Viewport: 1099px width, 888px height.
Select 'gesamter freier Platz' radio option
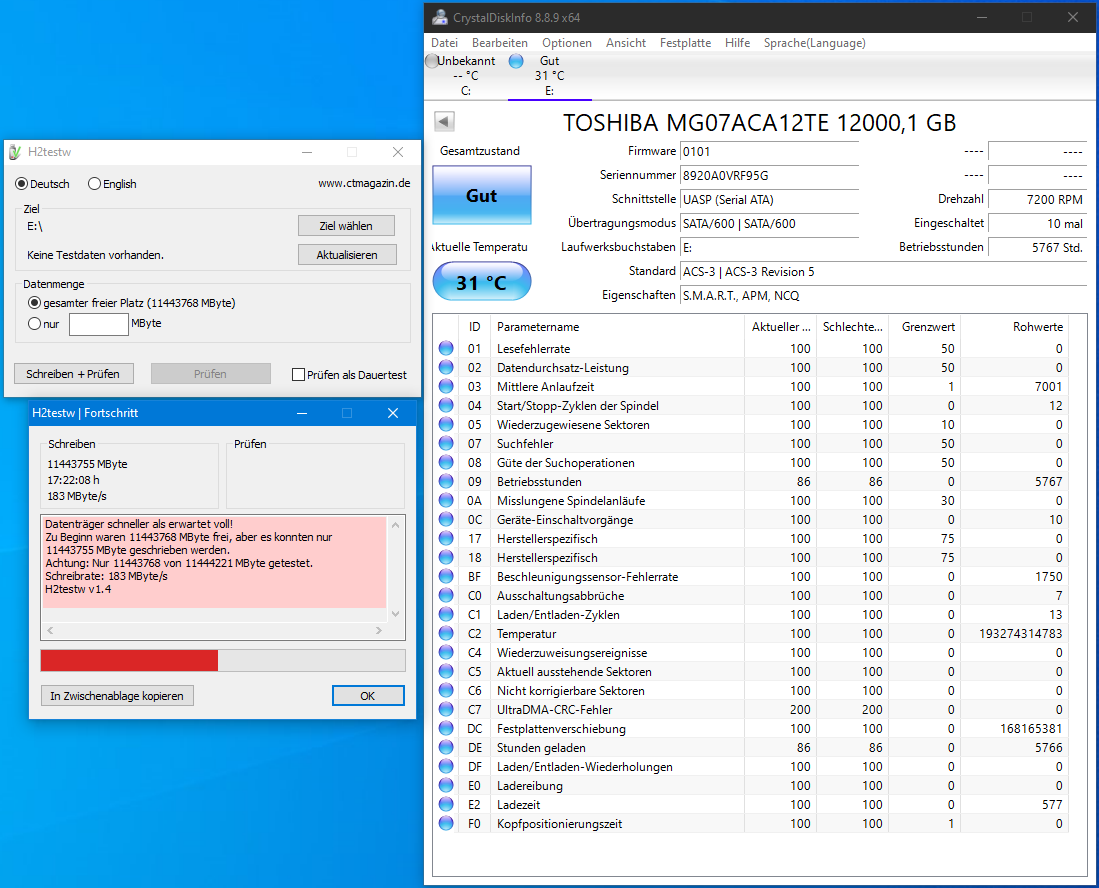34,303
